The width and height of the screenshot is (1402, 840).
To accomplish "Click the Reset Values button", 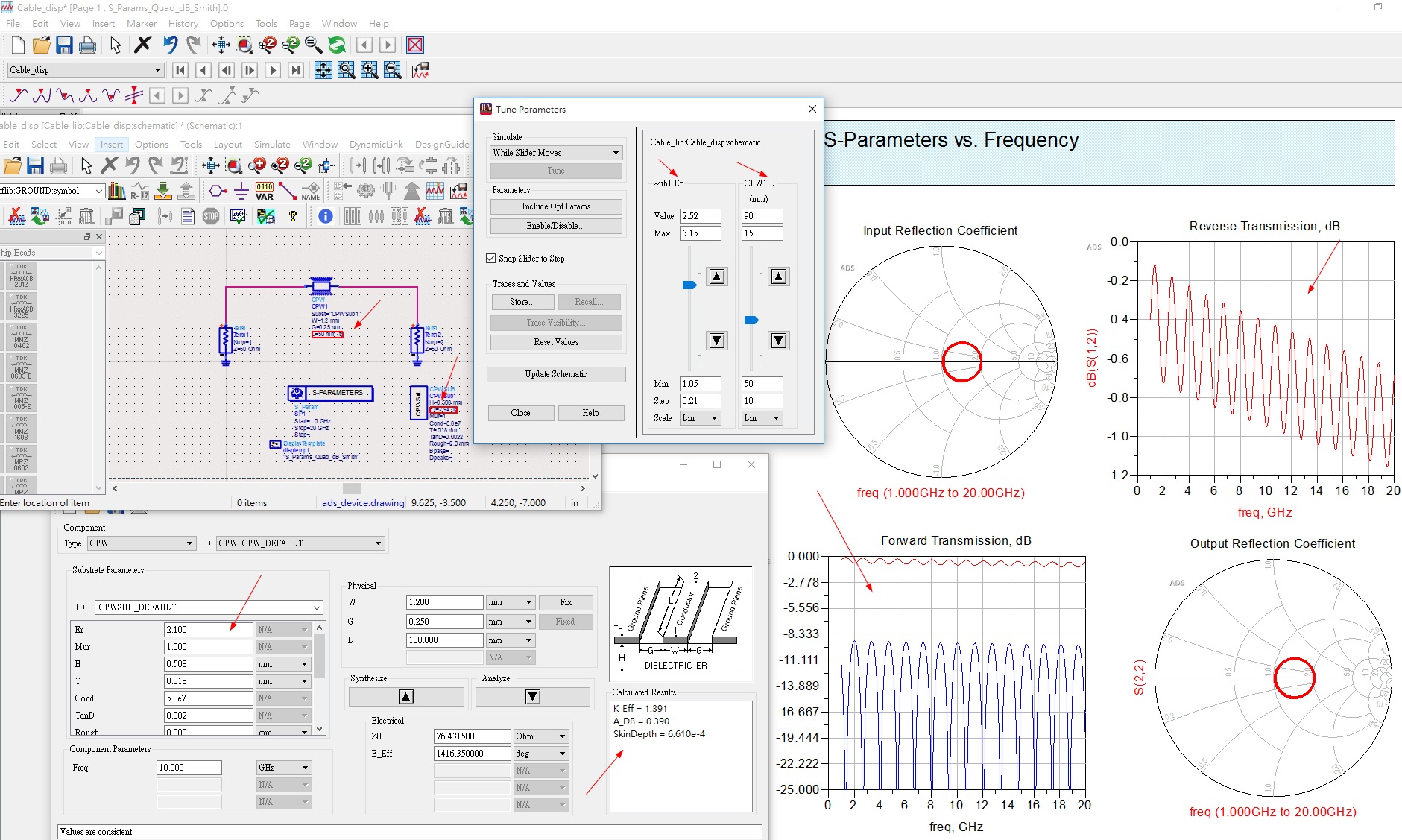I will pos(556,342).
